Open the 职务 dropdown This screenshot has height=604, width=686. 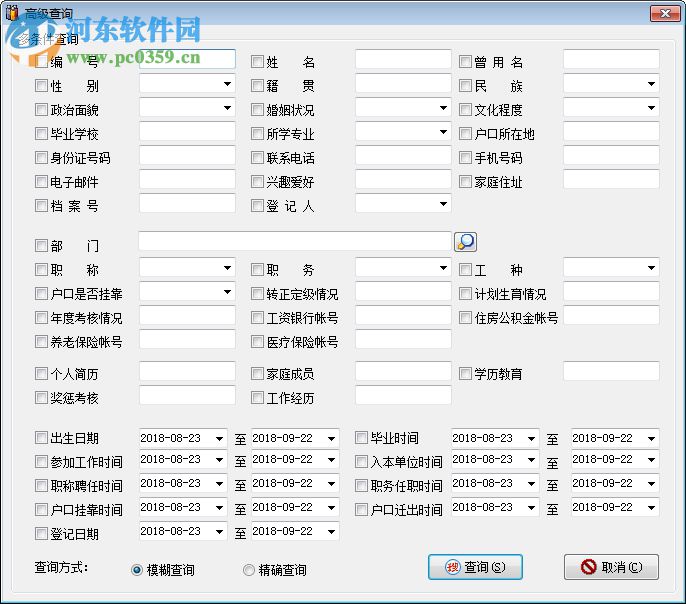(443, 268)
